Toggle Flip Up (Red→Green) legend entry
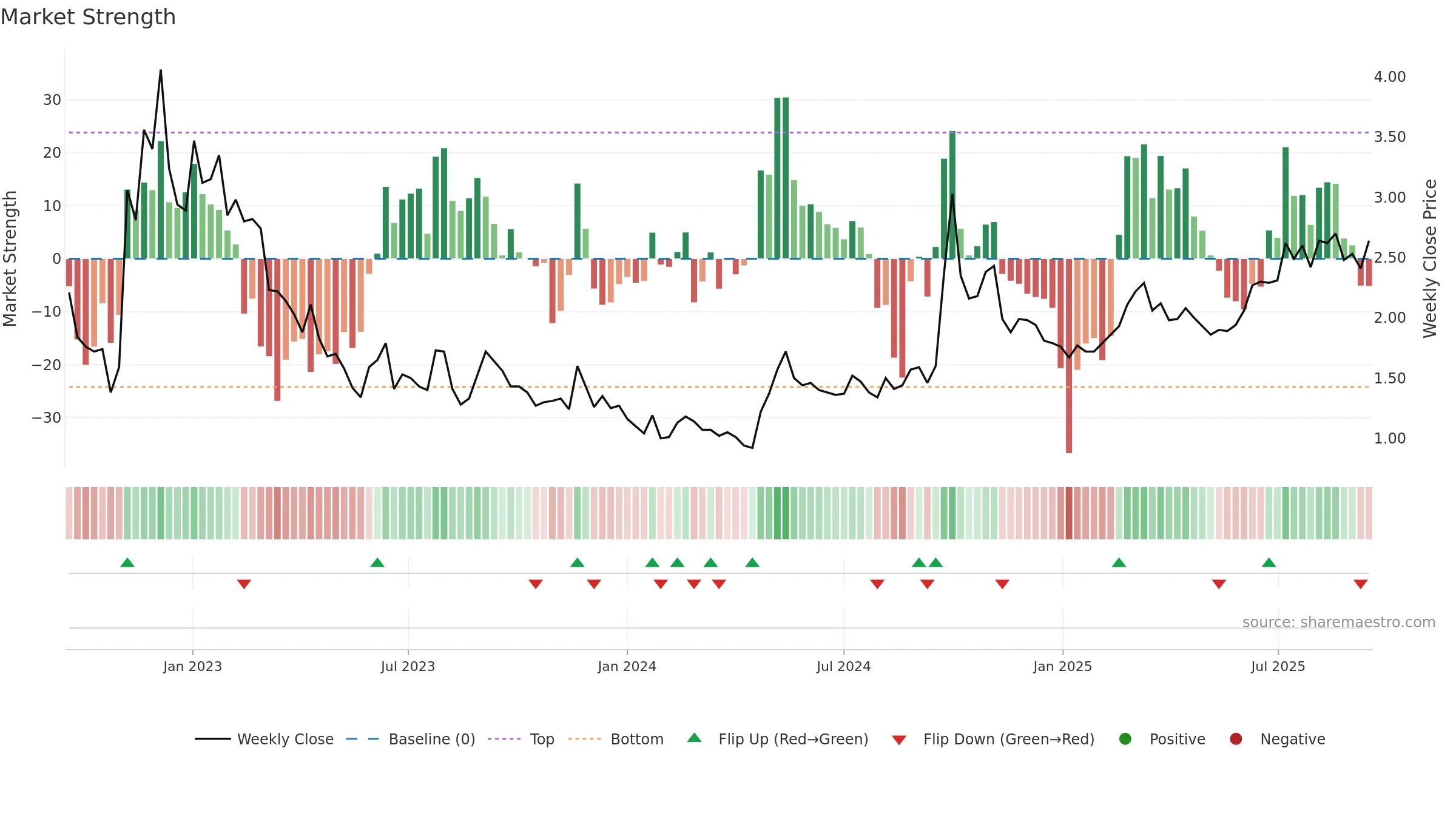This screenshot has width=1456, height=819. 778,739
